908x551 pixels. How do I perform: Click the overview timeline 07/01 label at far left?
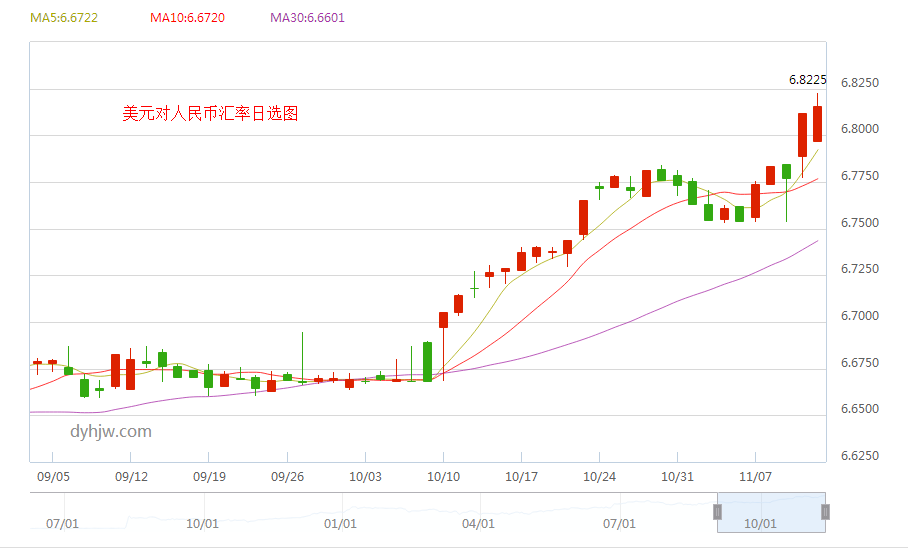tap(62, 524)
